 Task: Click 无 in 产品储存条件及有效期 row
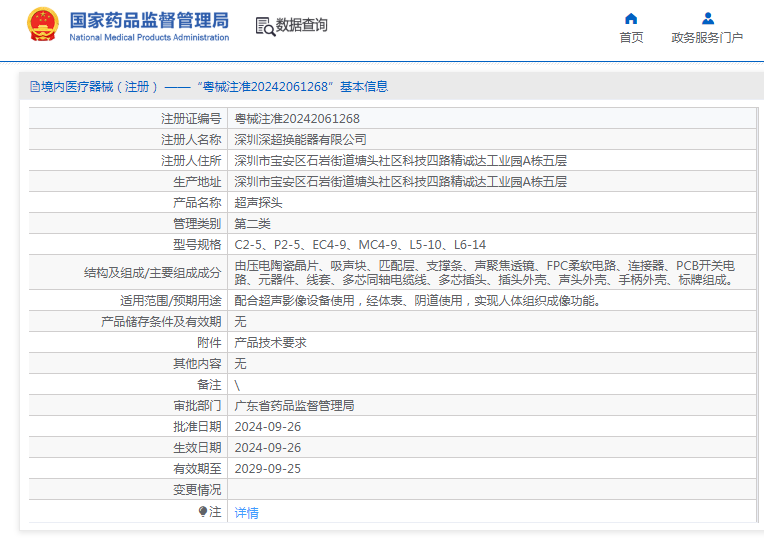point(241,322)
